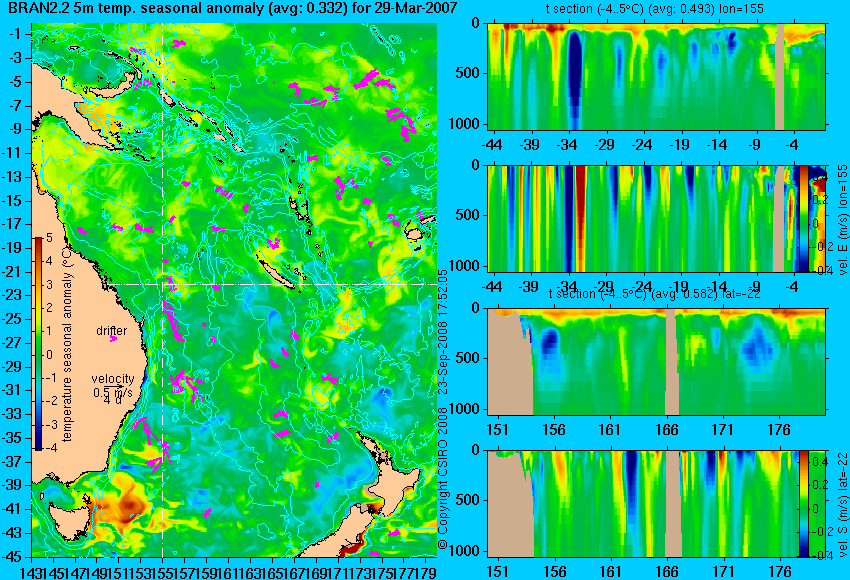Click the '-45' latitude label on the map axis
The width and height of the screenshot is (850, 580).
[12, 557]
